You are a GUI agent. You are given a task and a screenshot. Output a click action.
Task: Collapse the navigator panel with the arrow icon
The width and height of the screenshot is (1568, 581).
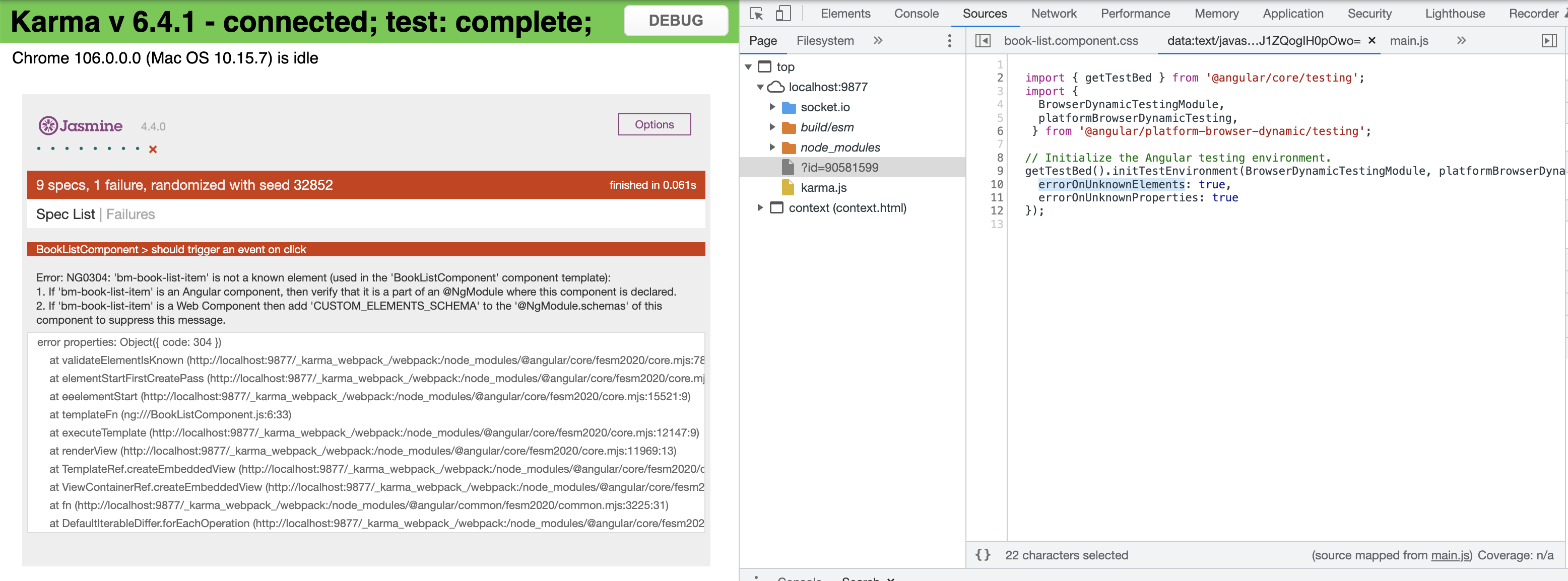click(x=984, y=40)
